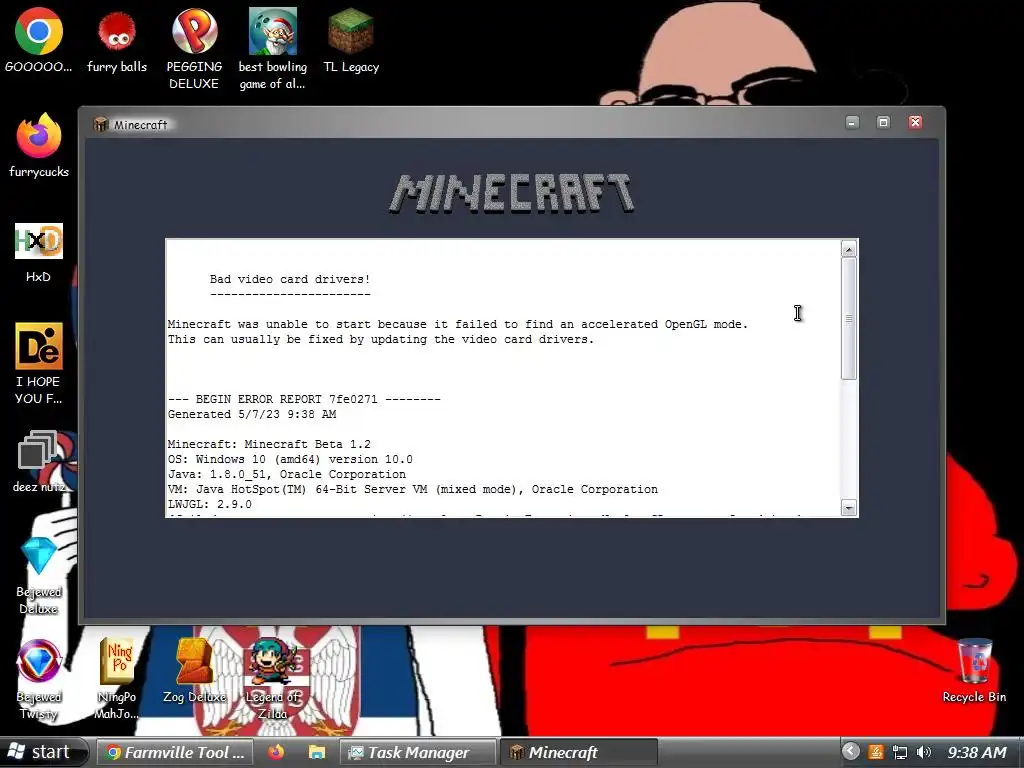Click the line 'Generated 5/7/23 9:38 AM'

[252, 415]
